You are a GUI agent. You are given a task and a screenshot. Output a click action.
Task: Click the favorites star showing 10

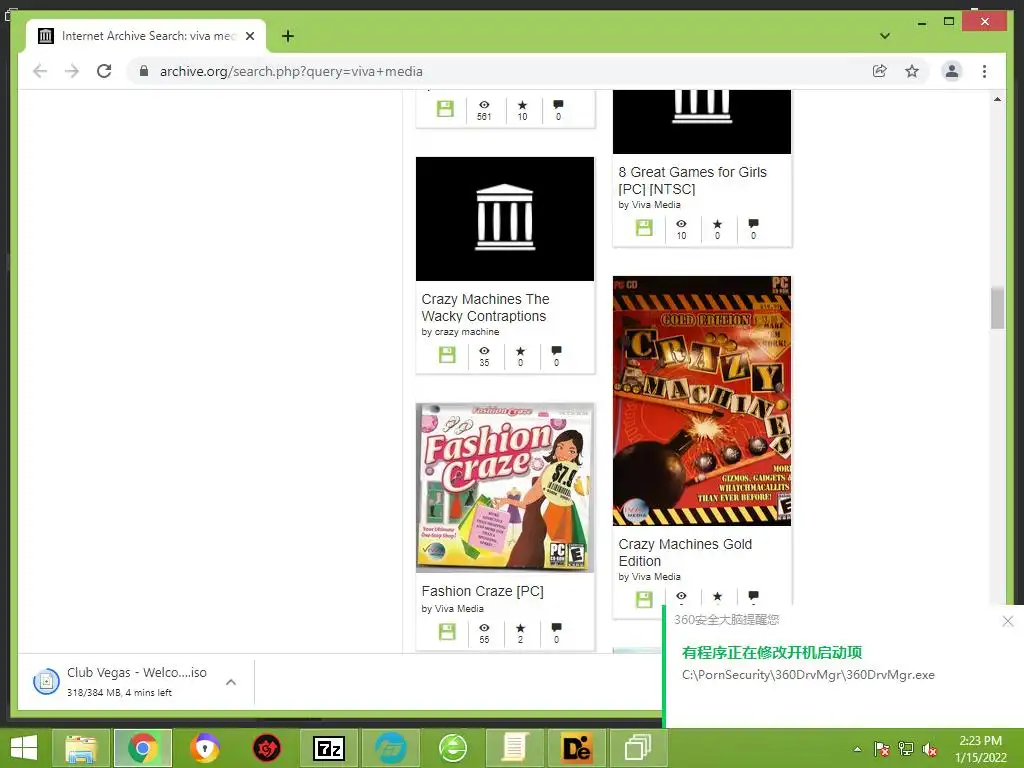[x=522, y=104]
